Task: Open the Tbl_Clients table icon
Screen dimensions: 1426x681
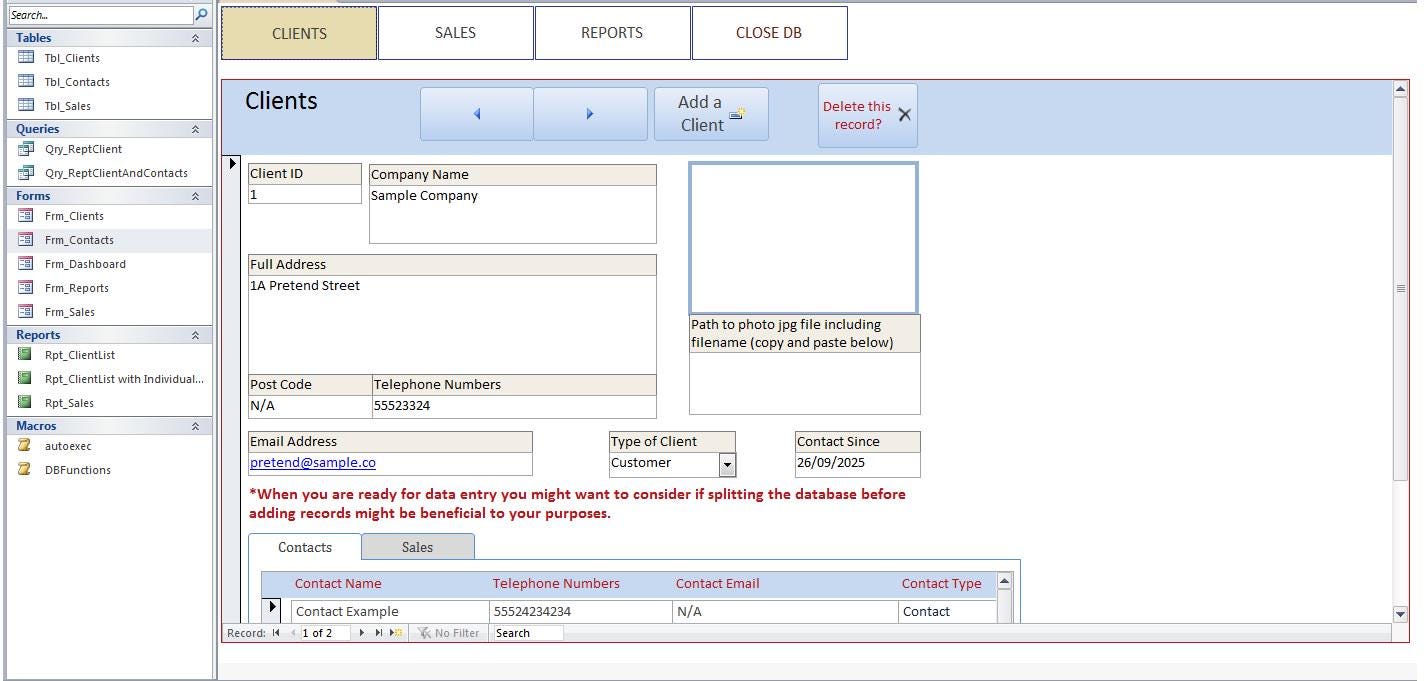Action: coord(26,57)
